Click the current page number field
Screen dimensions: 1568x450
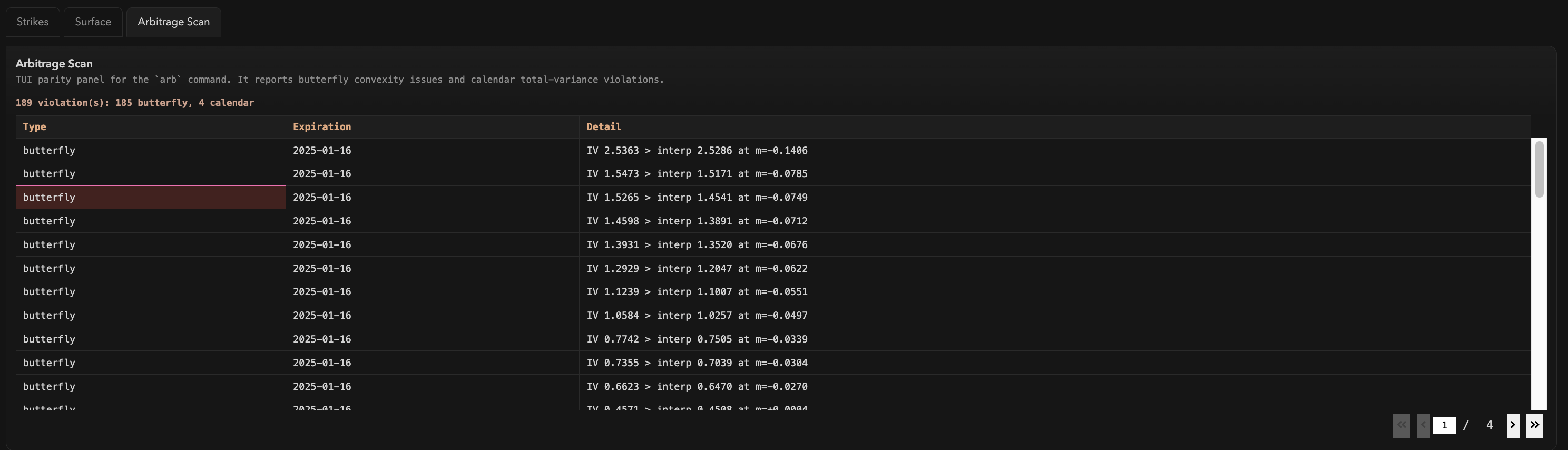[1444, 425]
